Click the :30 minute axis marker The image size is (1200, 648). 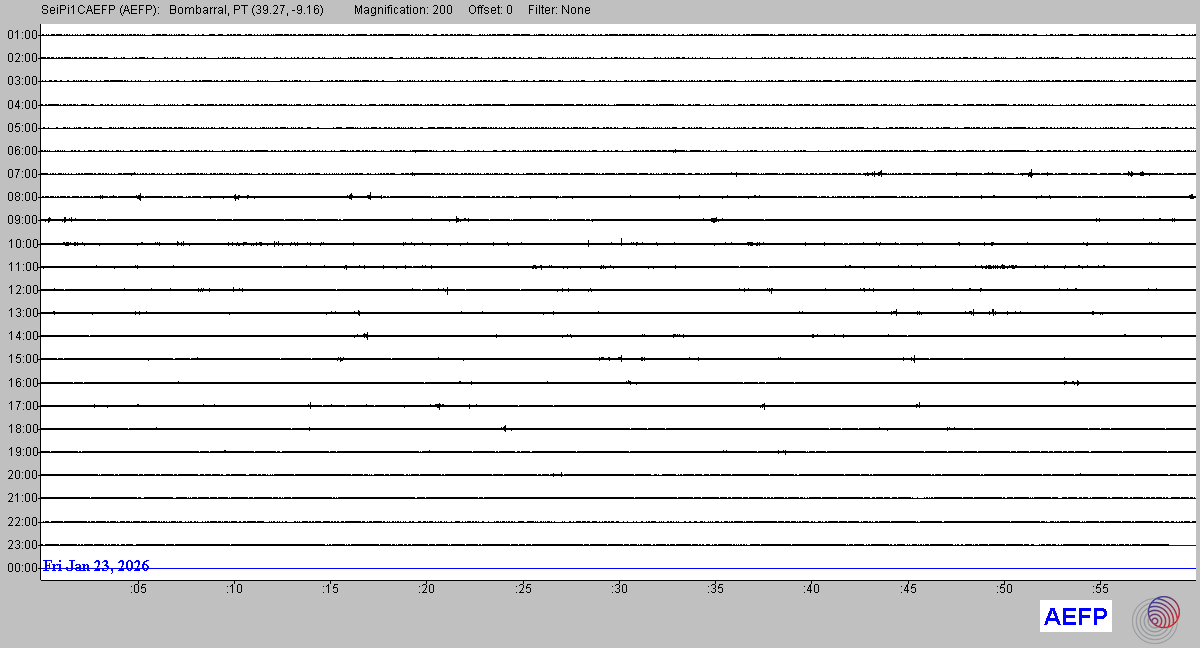pyautogui.click(x=619, y=589)
